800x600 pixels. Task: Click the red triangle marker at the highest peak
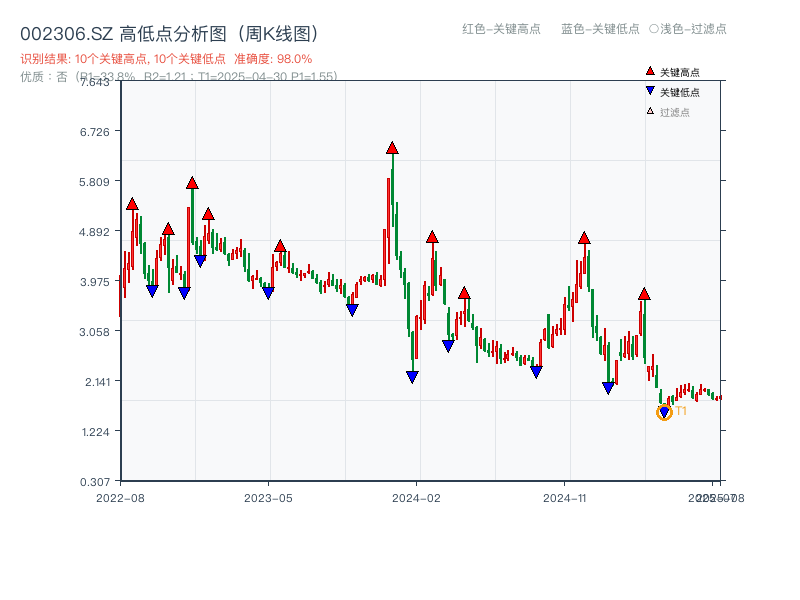pos(392,149)
